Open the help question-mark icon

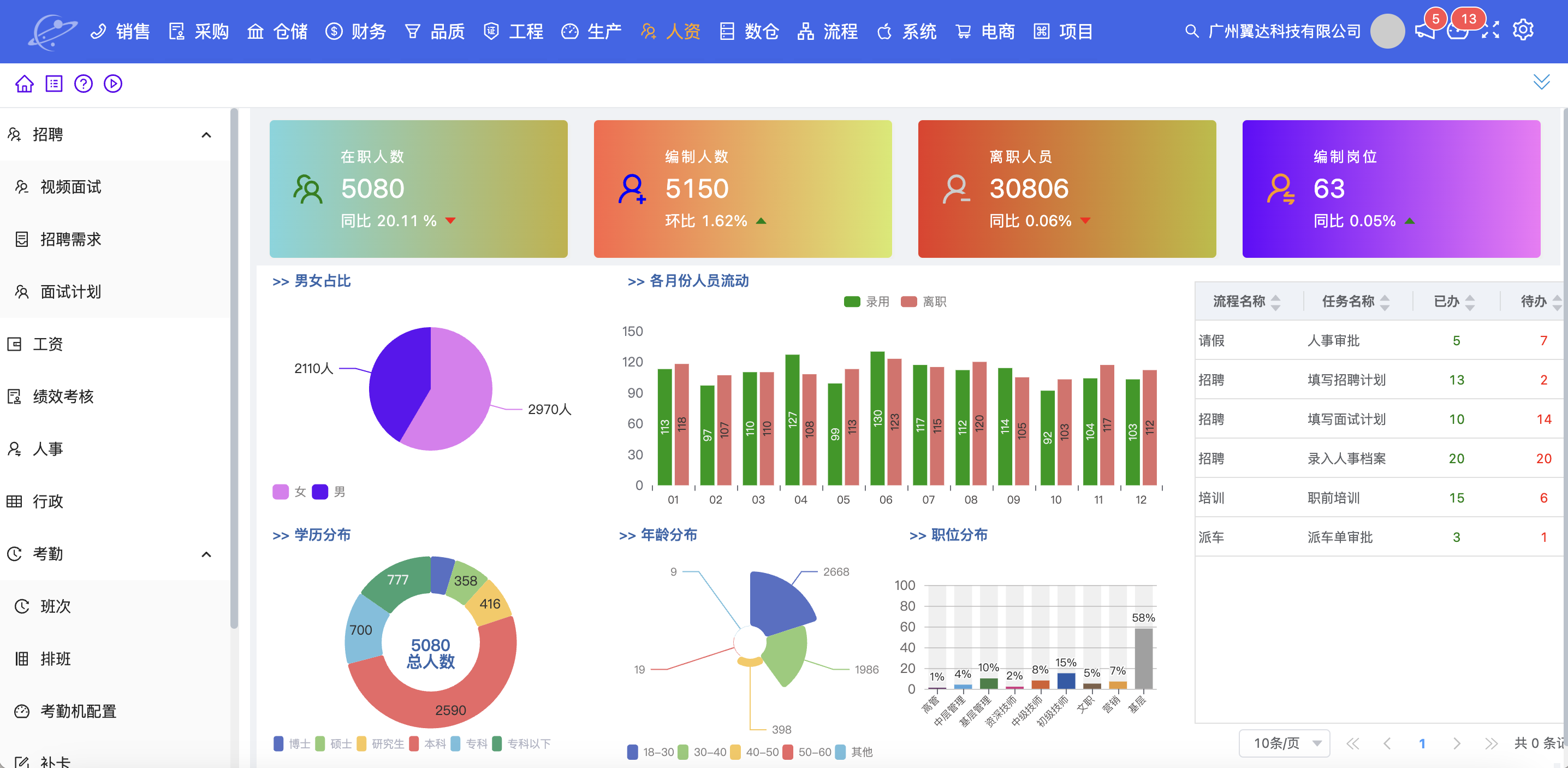click(84, 84)
